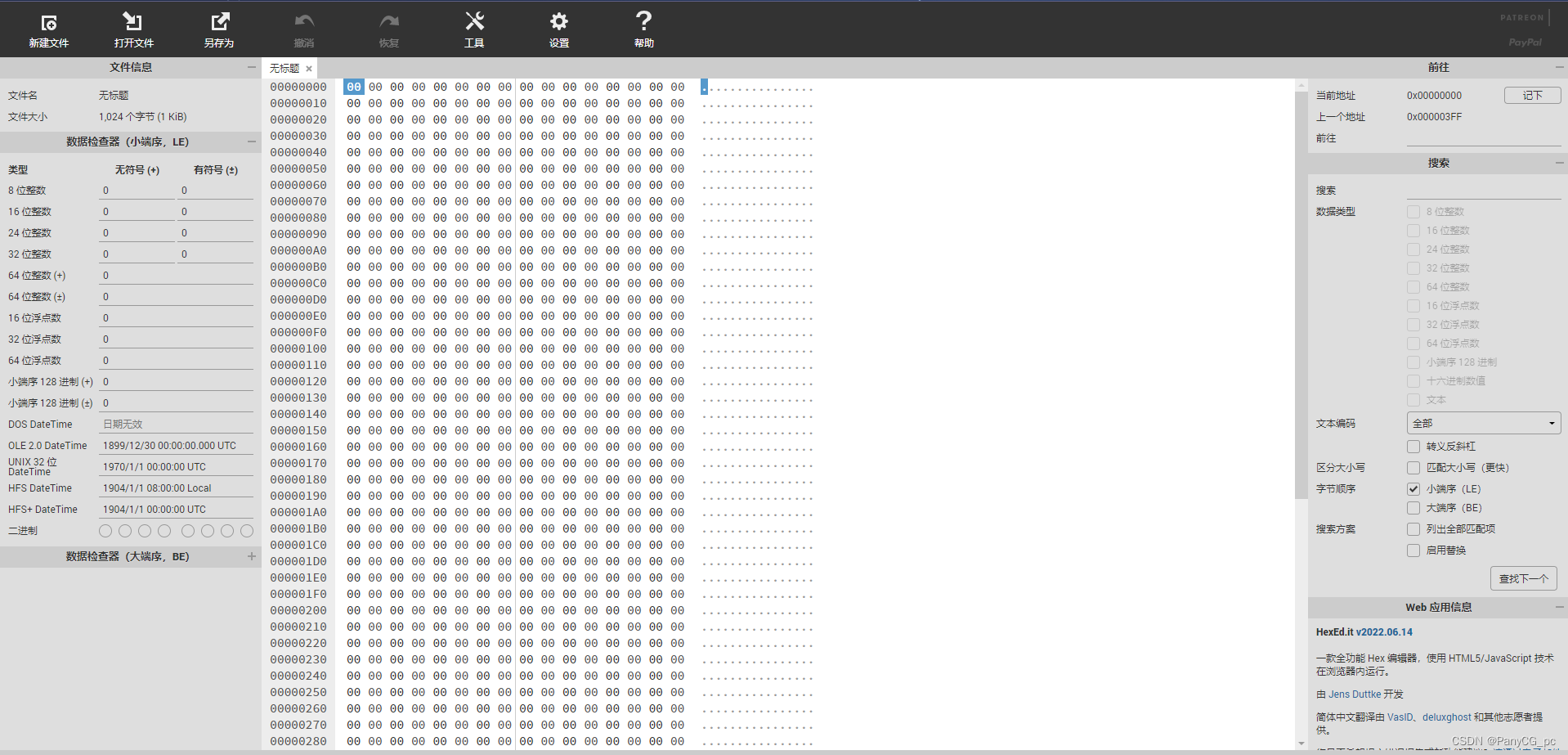Collapse the 搜索 panel
1568x755 pixels.
[x=1559, y=163]
